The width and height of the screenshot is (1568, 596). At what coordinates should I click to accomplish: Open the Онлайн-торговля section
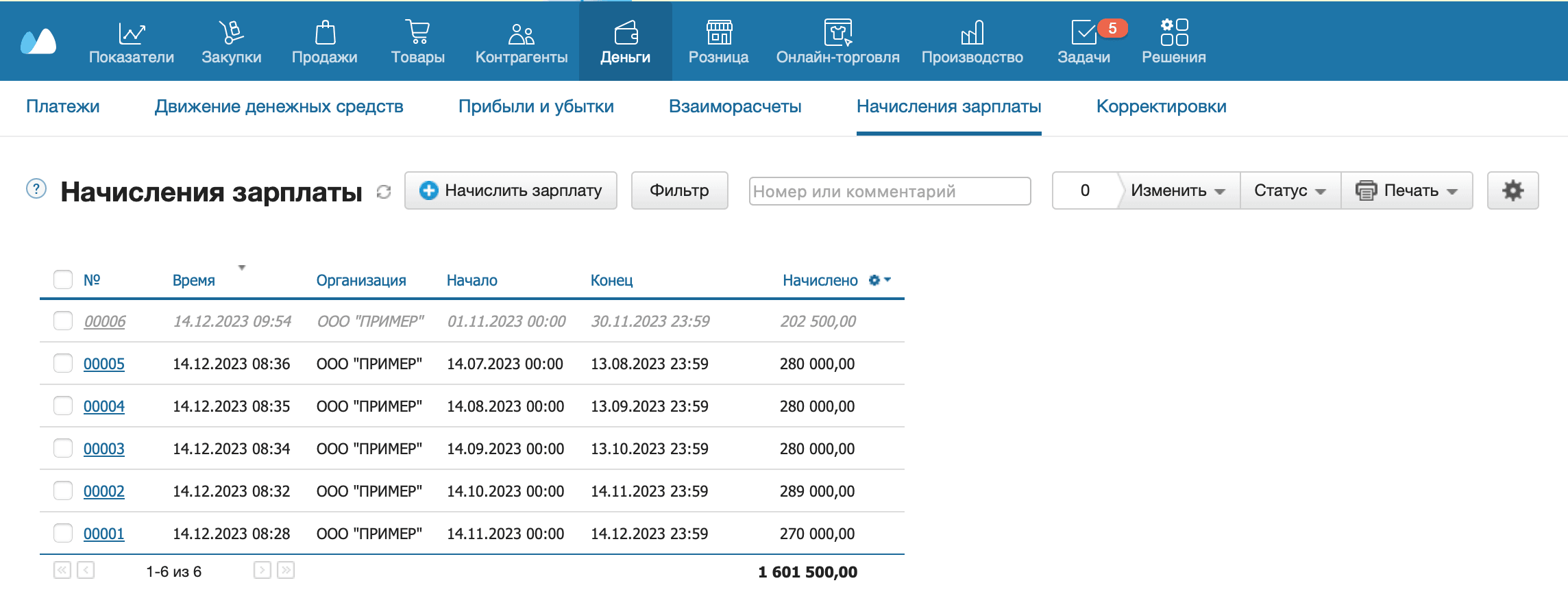tap(837, 41)
